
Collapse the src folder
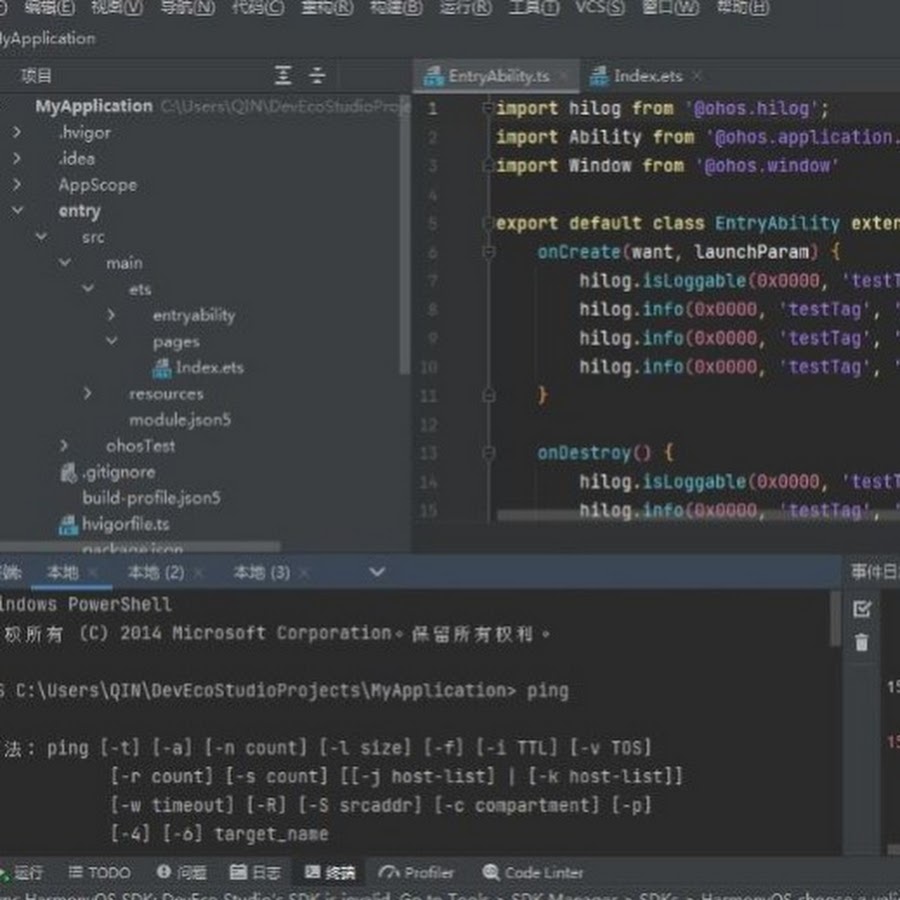41,236
